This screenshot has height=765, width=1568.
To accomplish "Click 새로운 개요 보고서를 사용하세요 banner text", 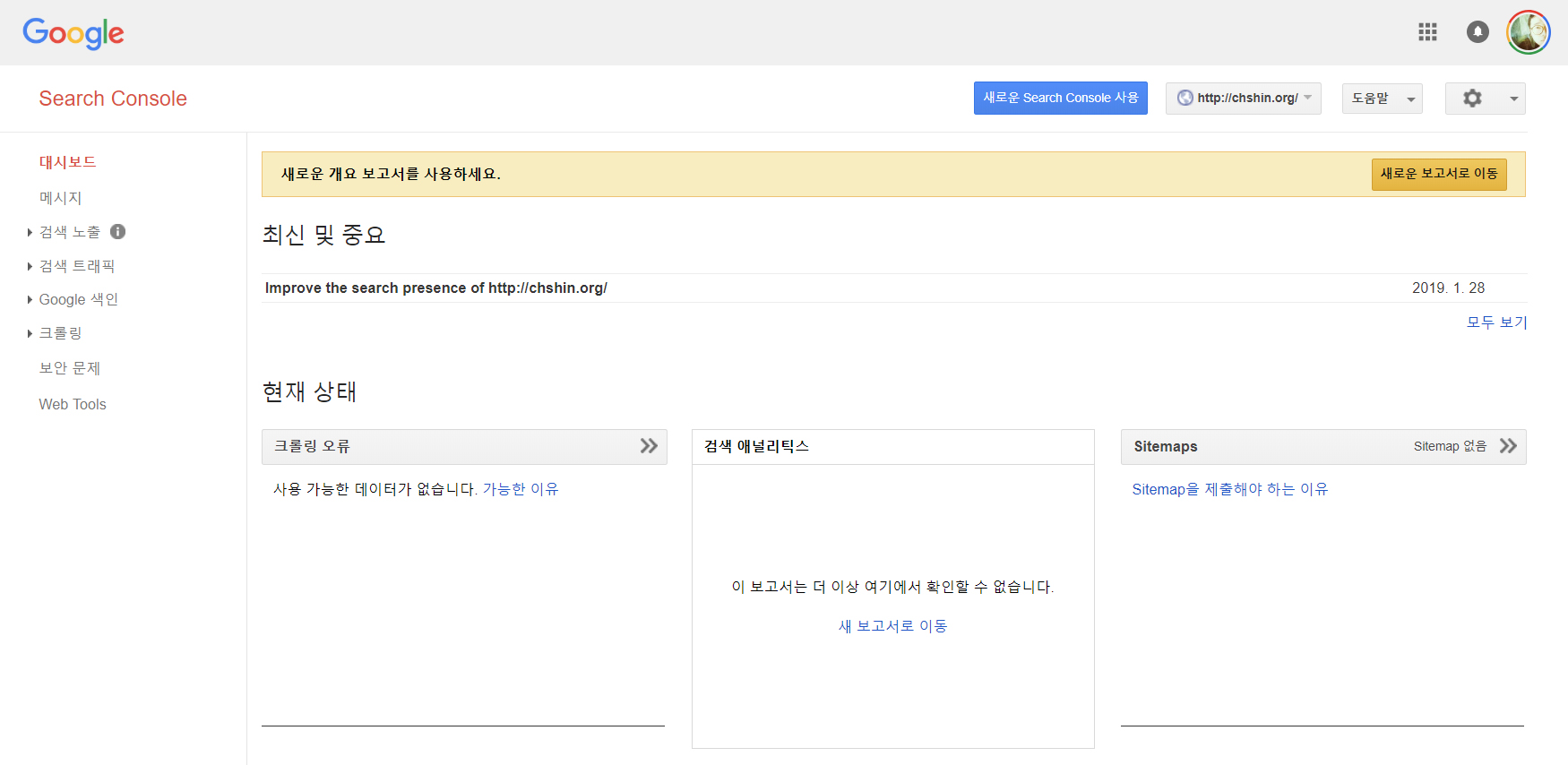I will click(391, 174).
